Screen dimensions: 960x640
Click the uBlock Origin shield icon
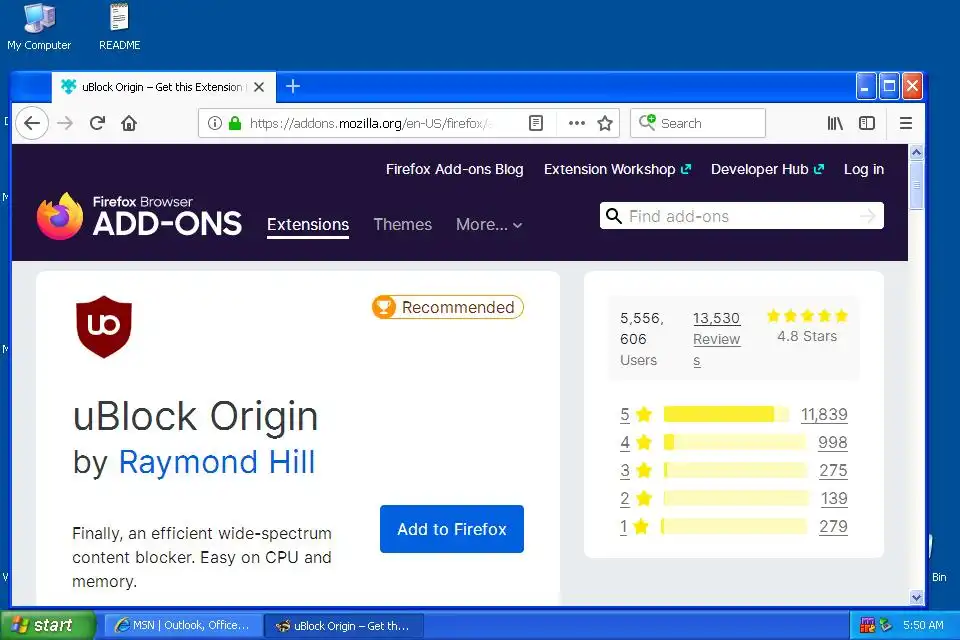(103, 327)
